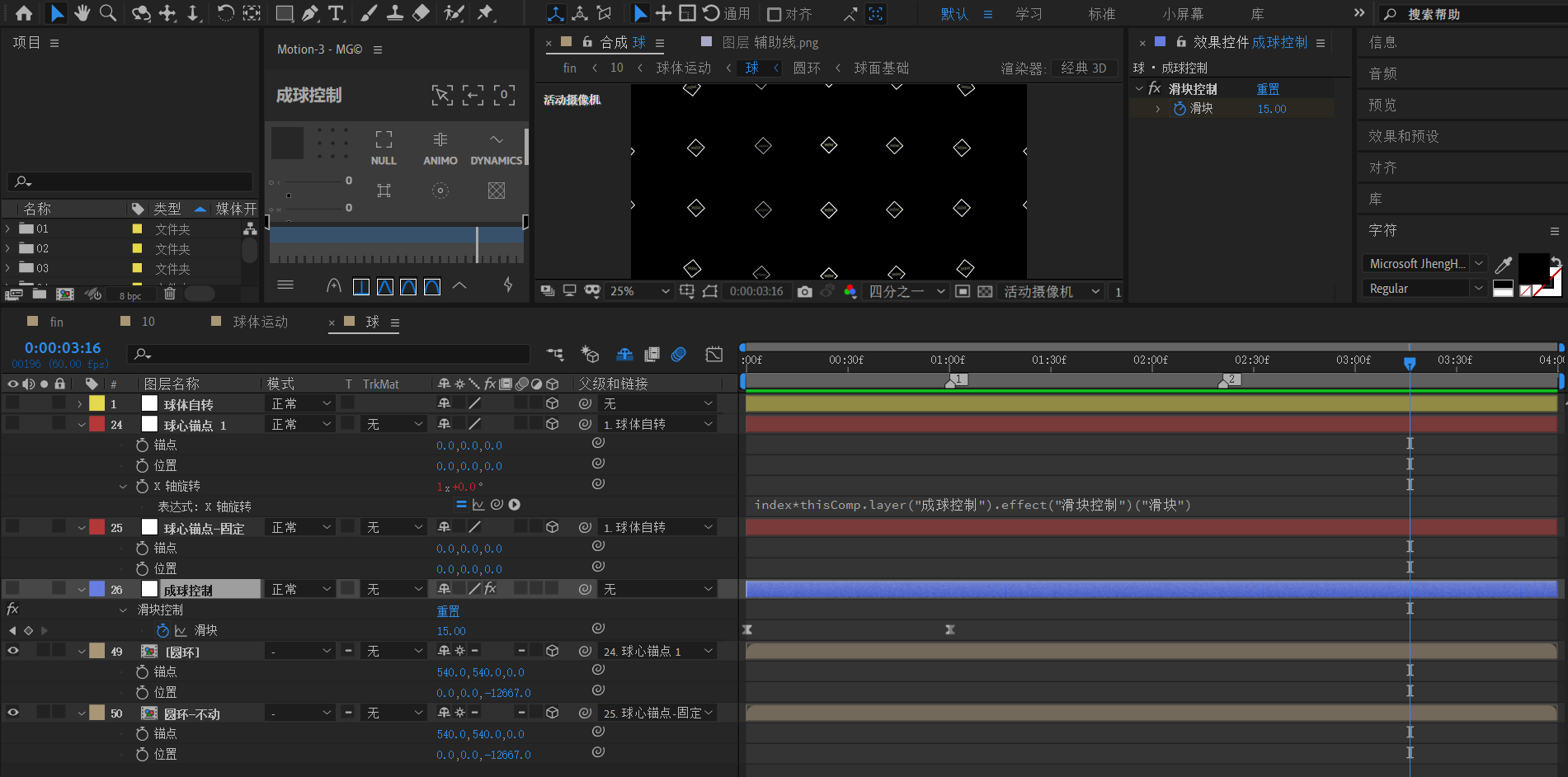Click show channel RGB icon in viewer
Image resolution: width=1568 pixels, height=777 pixels.
coord(850,291)
